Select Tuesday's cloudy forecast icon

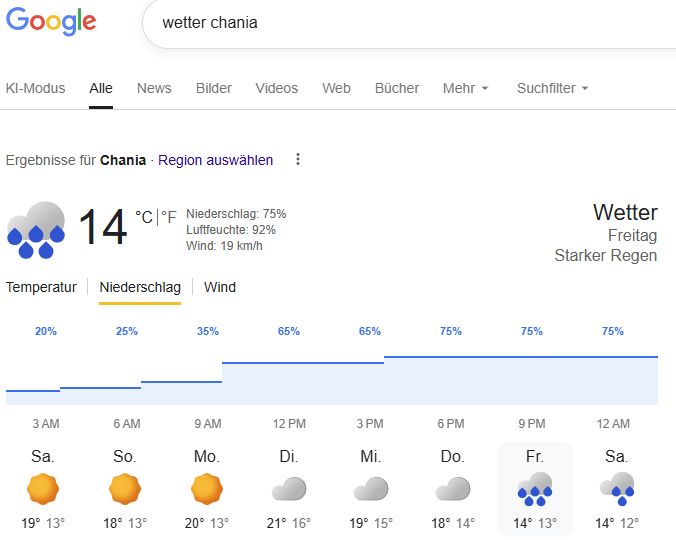pyautogui.click(x=289, y=489)
